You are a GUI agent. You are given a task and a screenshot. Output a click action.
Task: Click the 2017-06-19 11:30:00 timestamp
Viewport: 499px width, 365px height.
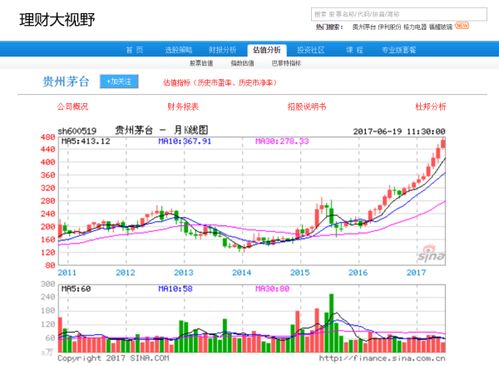(x=399, y=131)
